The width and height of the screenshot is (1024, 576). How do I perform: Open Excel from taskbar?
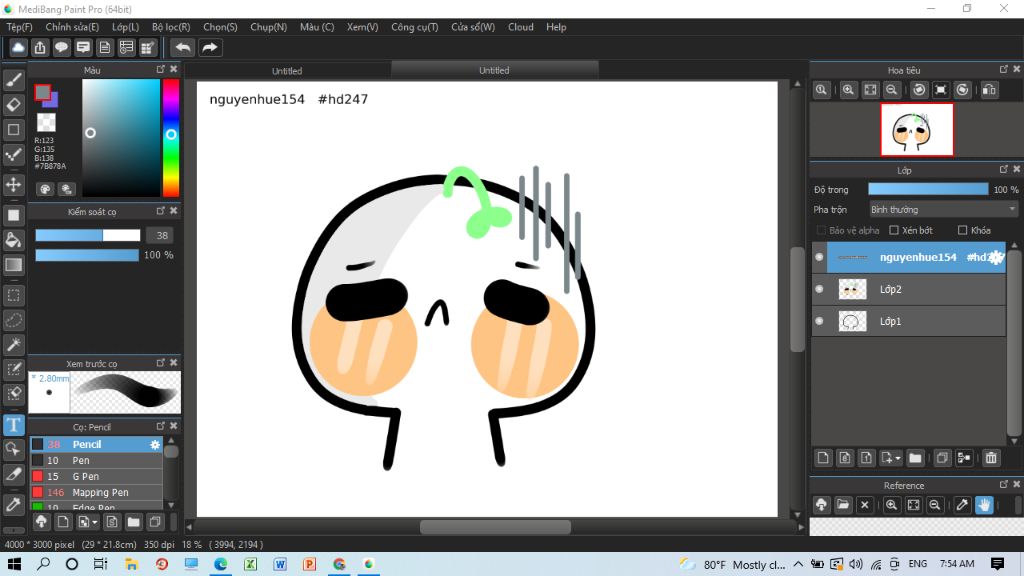[250, 564]
